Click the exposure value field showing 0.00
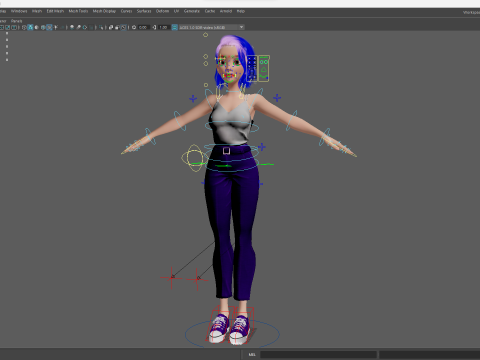This screenshot has width=480, height=360. tap(144, 27)
